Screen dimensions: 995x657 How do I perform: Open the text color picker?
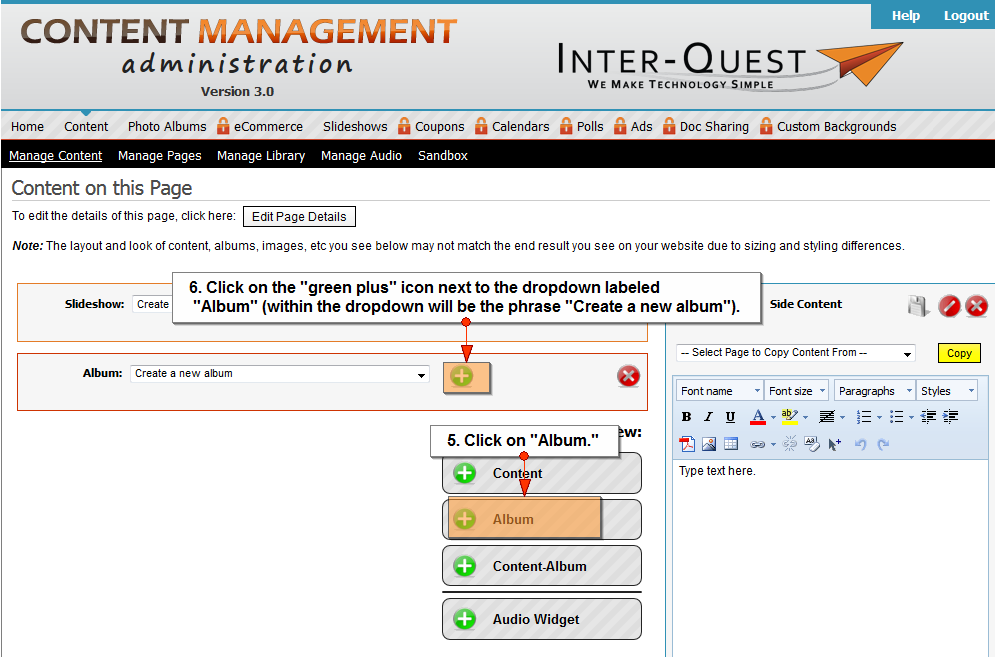758,417
